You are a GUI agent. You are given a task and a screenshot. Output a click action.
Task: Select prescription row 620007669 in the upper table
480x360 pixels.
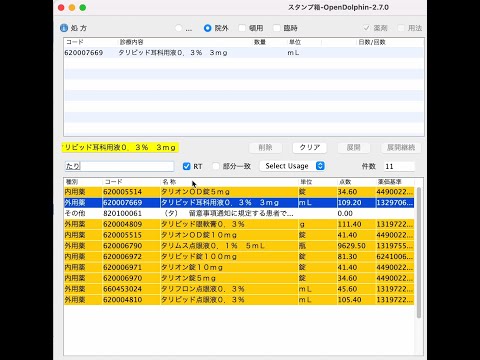point(244,53)
